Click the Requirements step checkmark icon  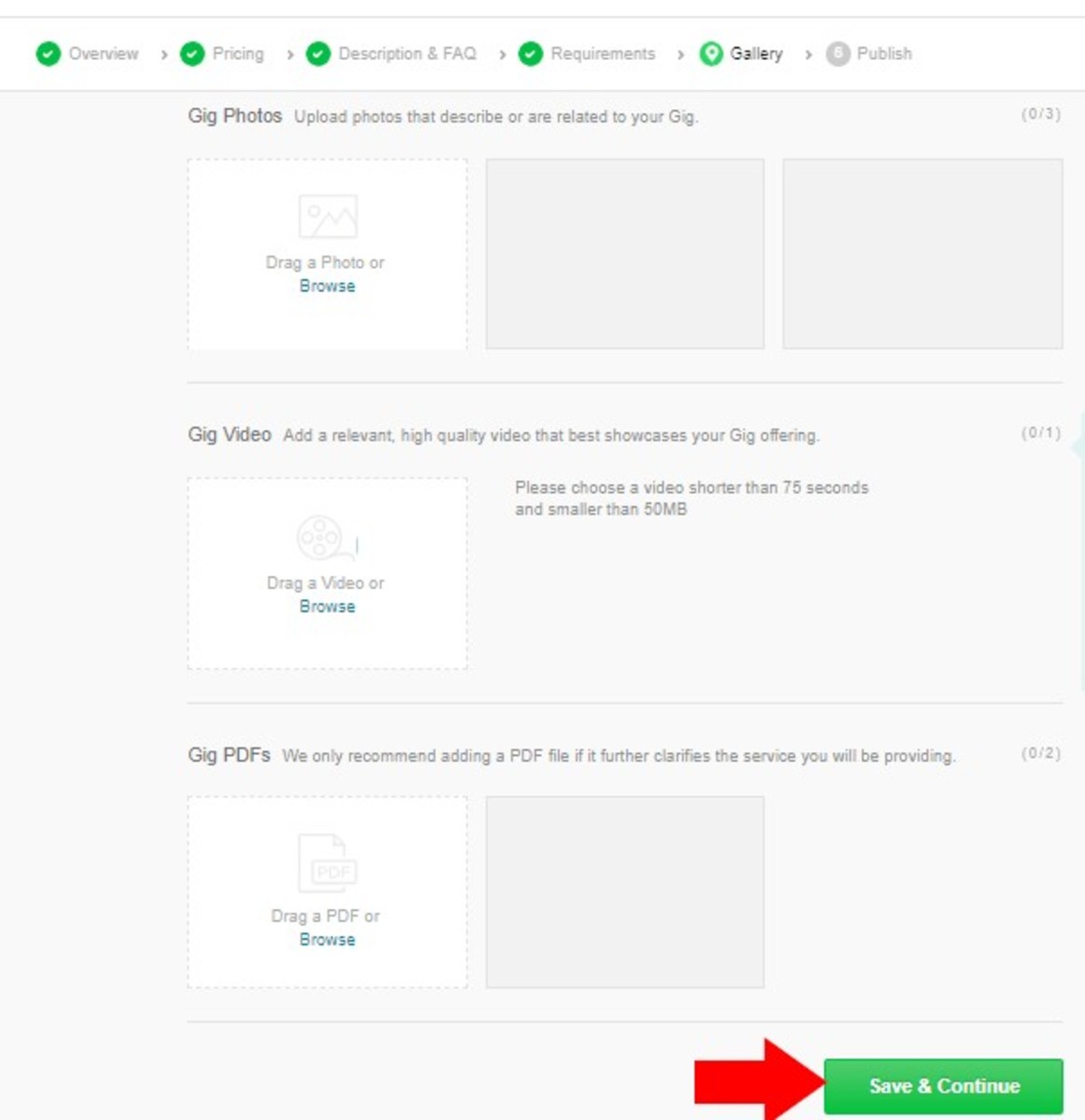pos(529,54)
